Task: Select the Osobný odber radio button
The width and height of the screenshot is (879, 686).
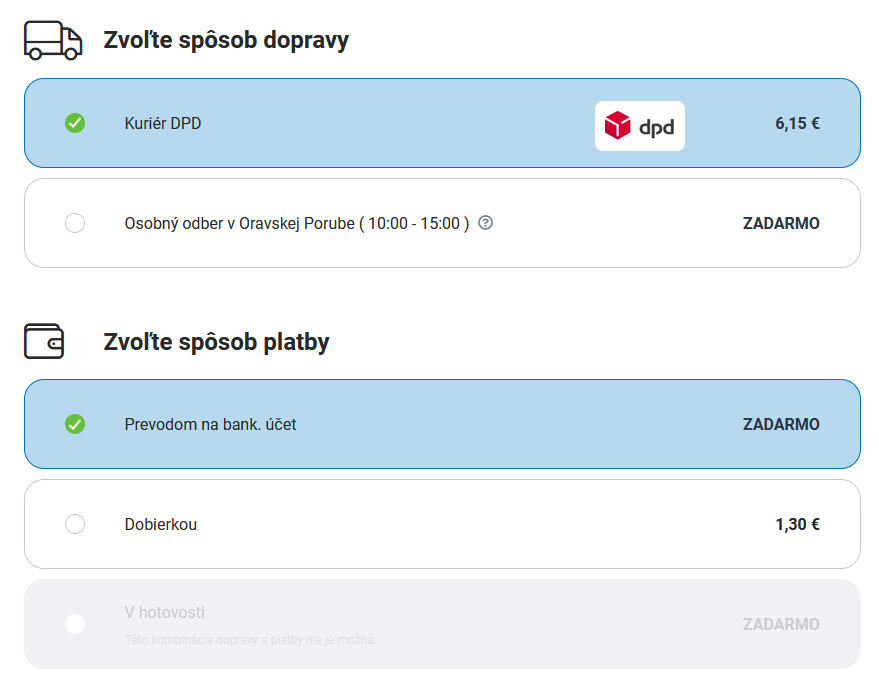Action: (x=75, y=224)
